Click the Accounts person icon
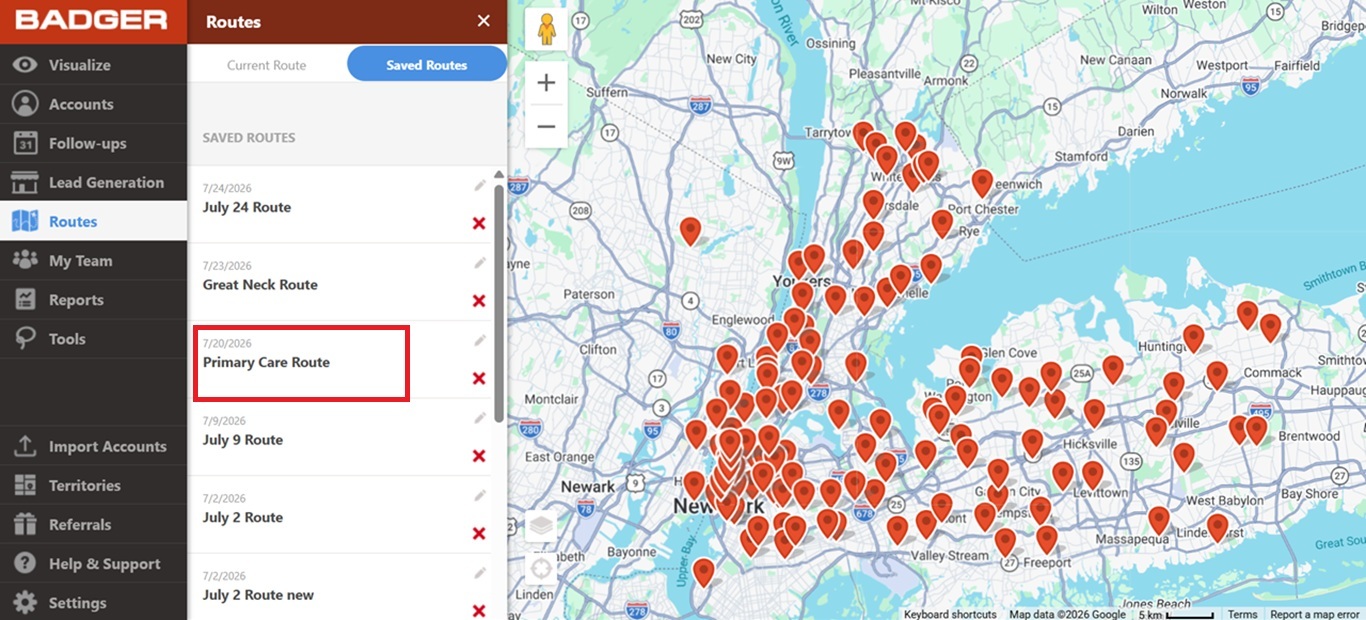1366x620 pixels. 25,104
